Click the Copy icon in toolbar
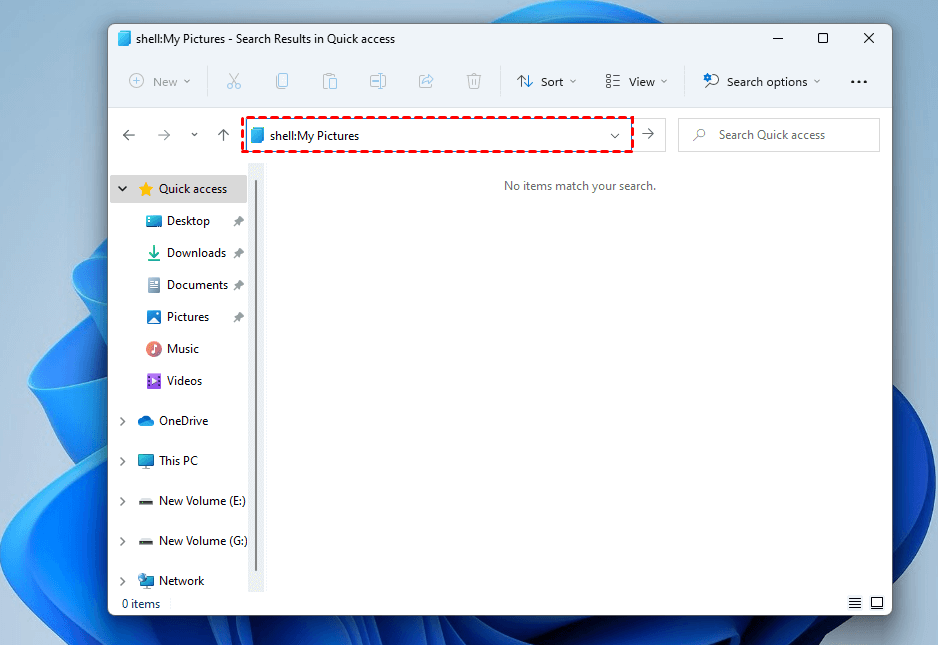The image size is (938, 645). (282, 81)
